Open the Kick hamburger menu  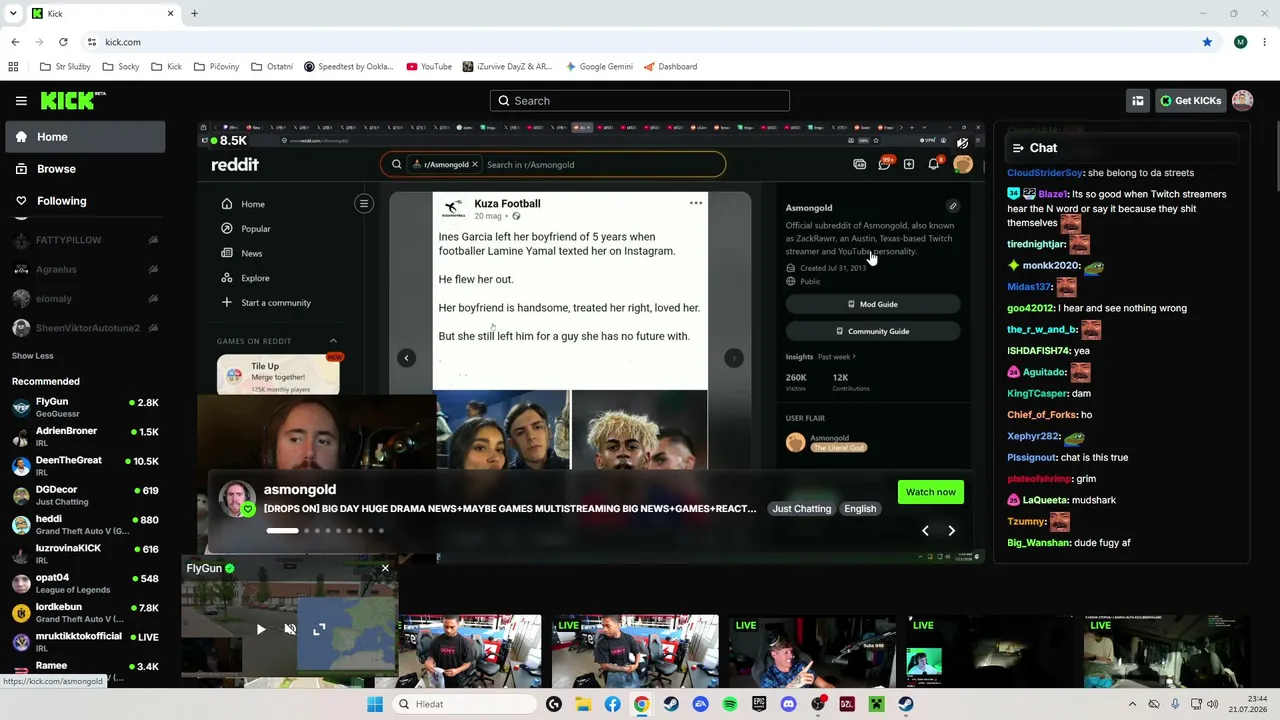pos(21,101)
